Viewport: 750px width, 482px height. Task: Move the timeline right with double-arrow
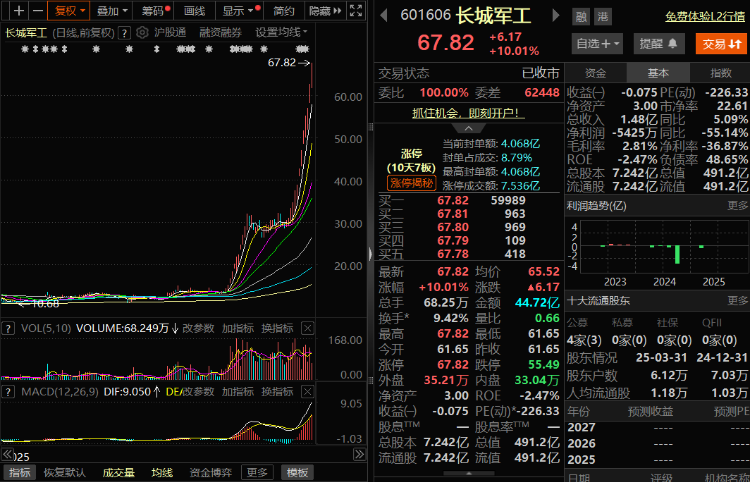[359, 454]
